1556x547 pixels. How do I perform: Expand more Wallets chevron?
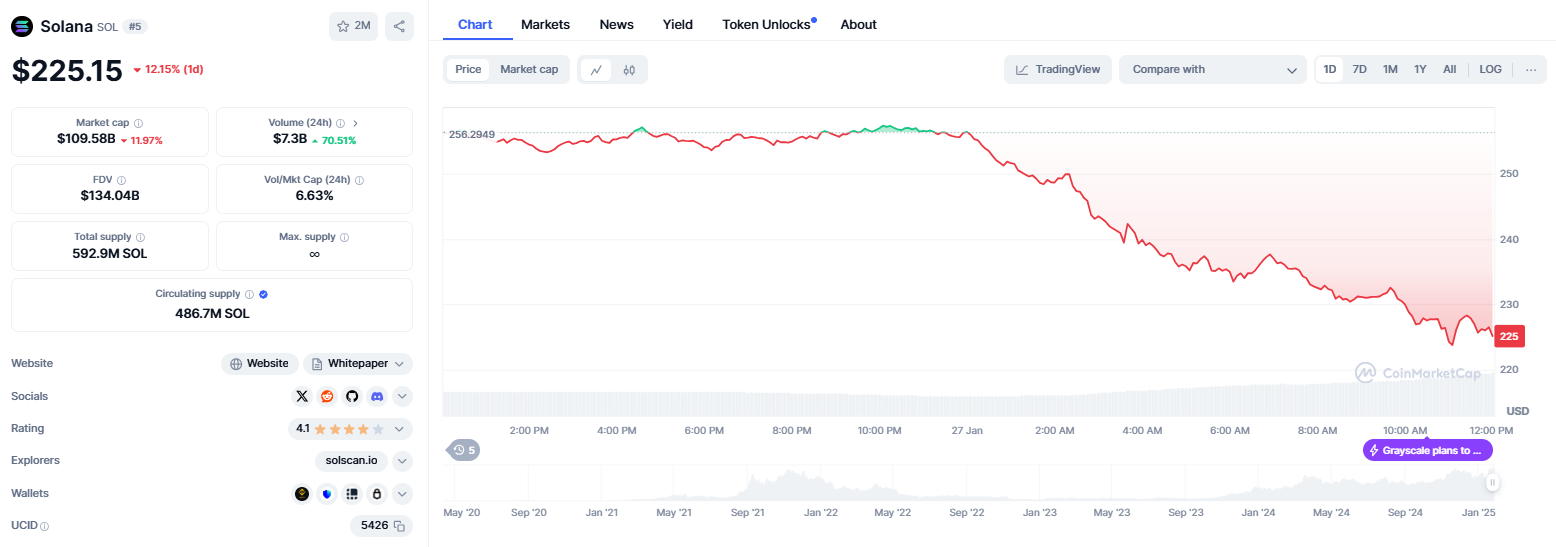402,493
